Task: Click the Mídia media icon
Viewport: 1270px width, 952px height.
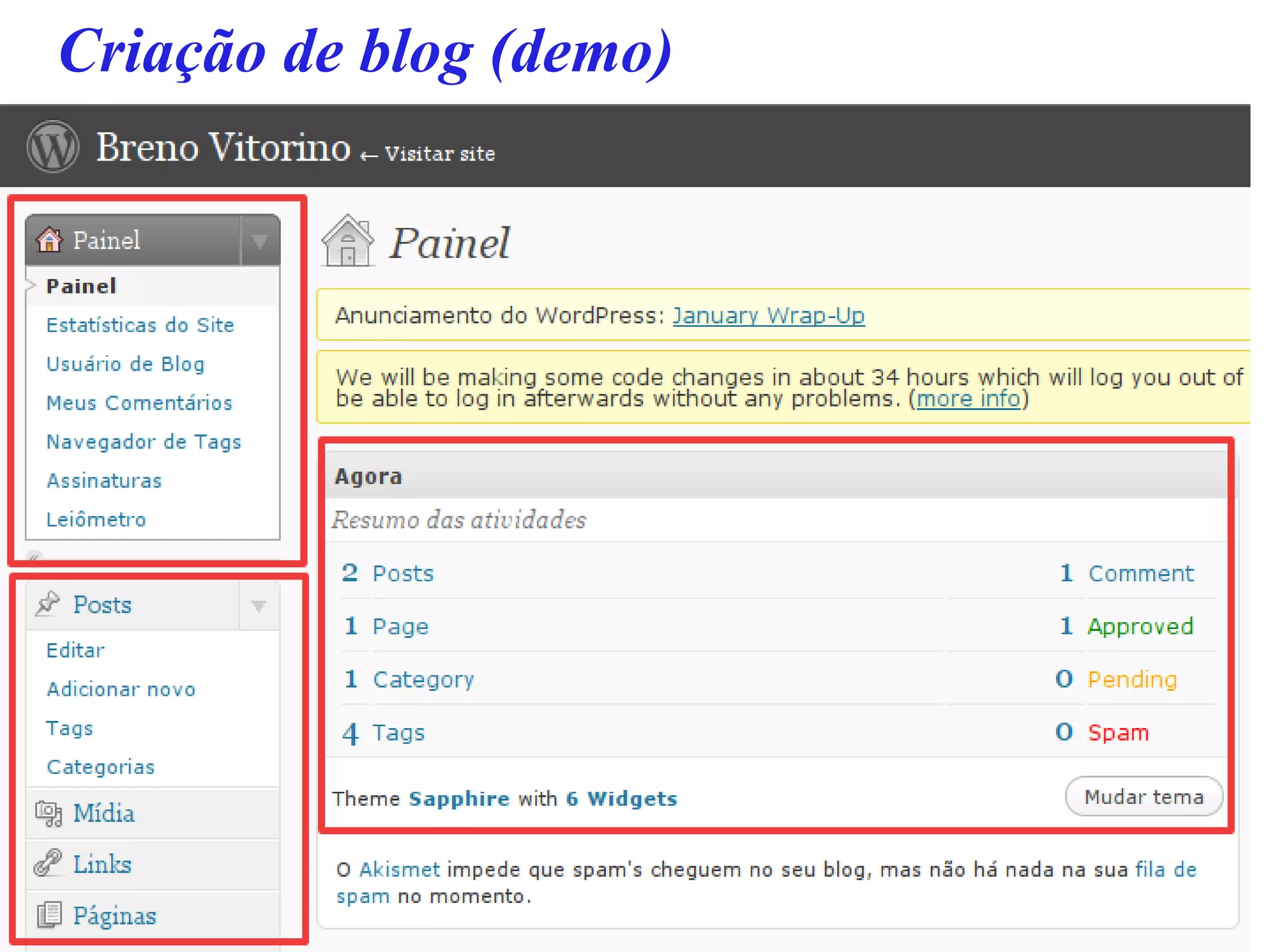Action: pos(48,813)
